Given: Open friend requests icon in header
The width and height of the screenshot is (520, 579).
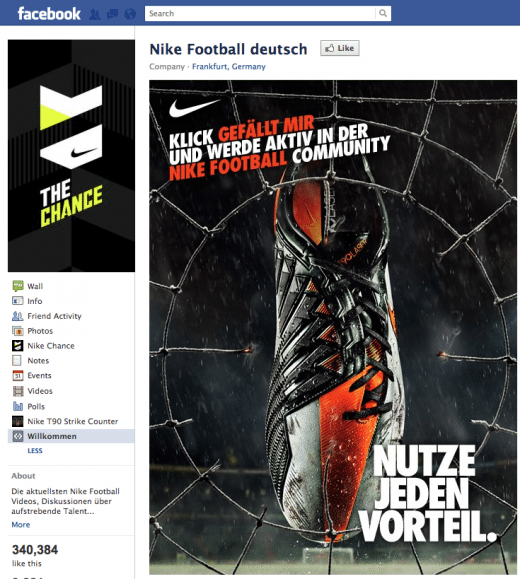Looking at the screenshot, I should tap(95, 14).
